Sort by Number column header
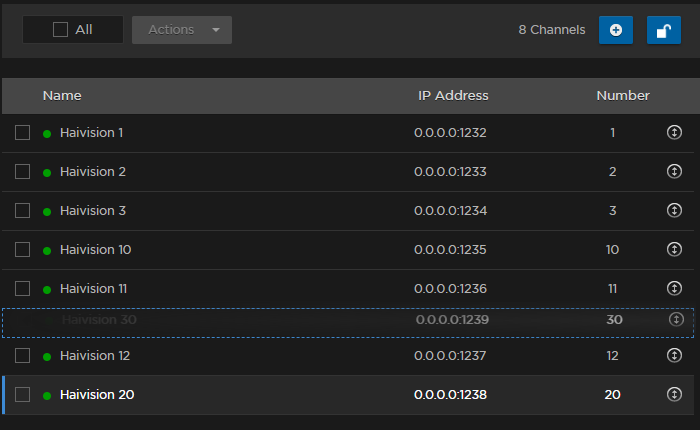The image size is (700, 430). tap(623, 96)
